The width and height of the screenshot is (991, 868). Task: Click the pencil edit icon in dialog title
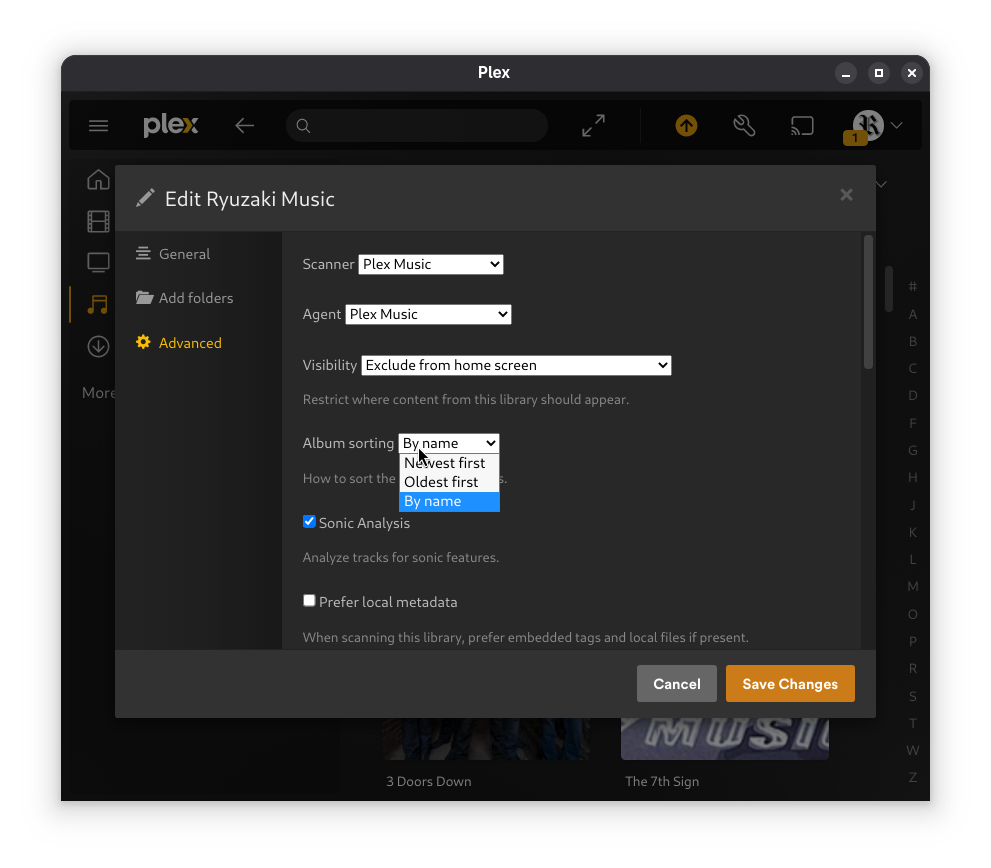[145, 198]
